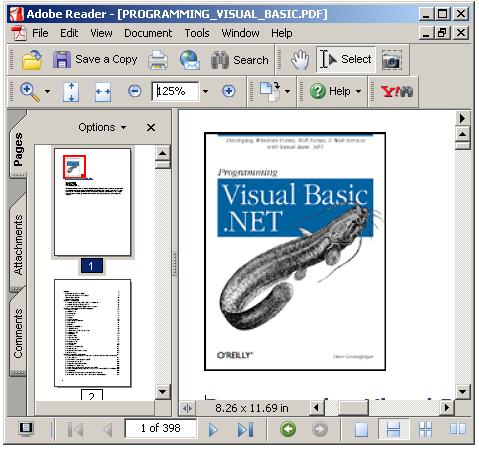Select the Hand tool
Viewport: 479px width, 451px height.
(x=300, y=60)
